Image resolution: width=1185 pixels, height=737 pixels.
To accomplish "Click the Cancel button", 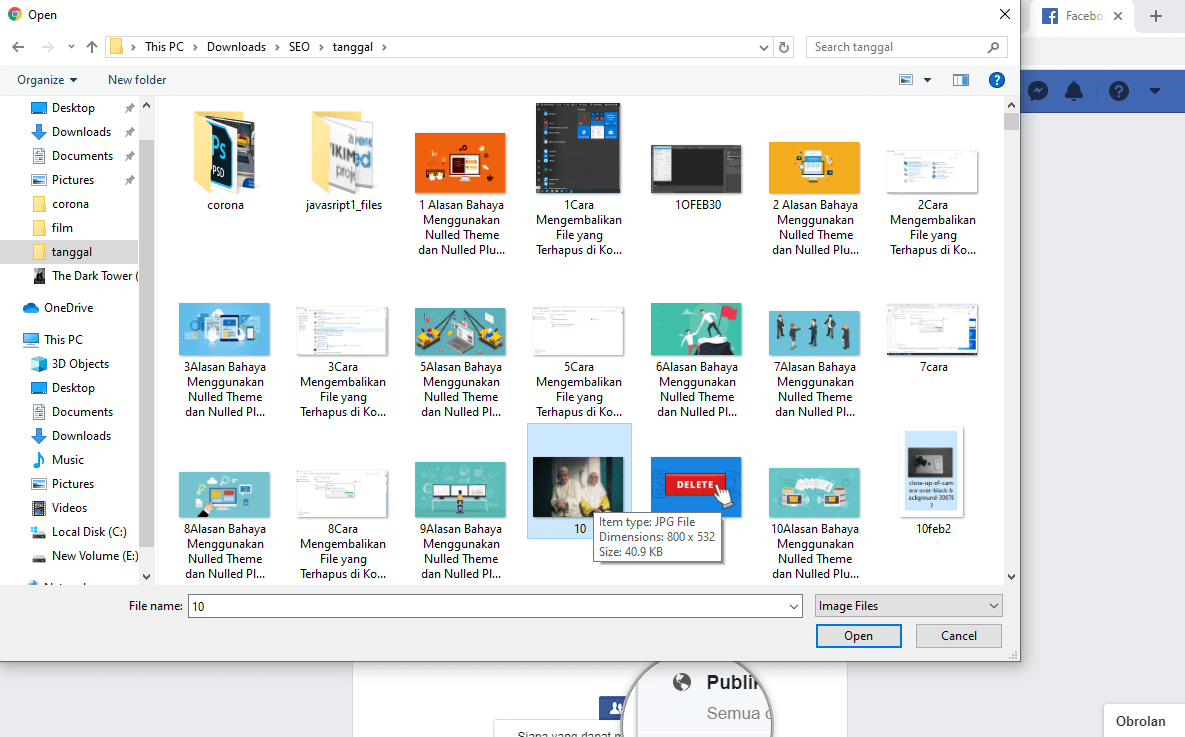I will click(x=959, y=636).
